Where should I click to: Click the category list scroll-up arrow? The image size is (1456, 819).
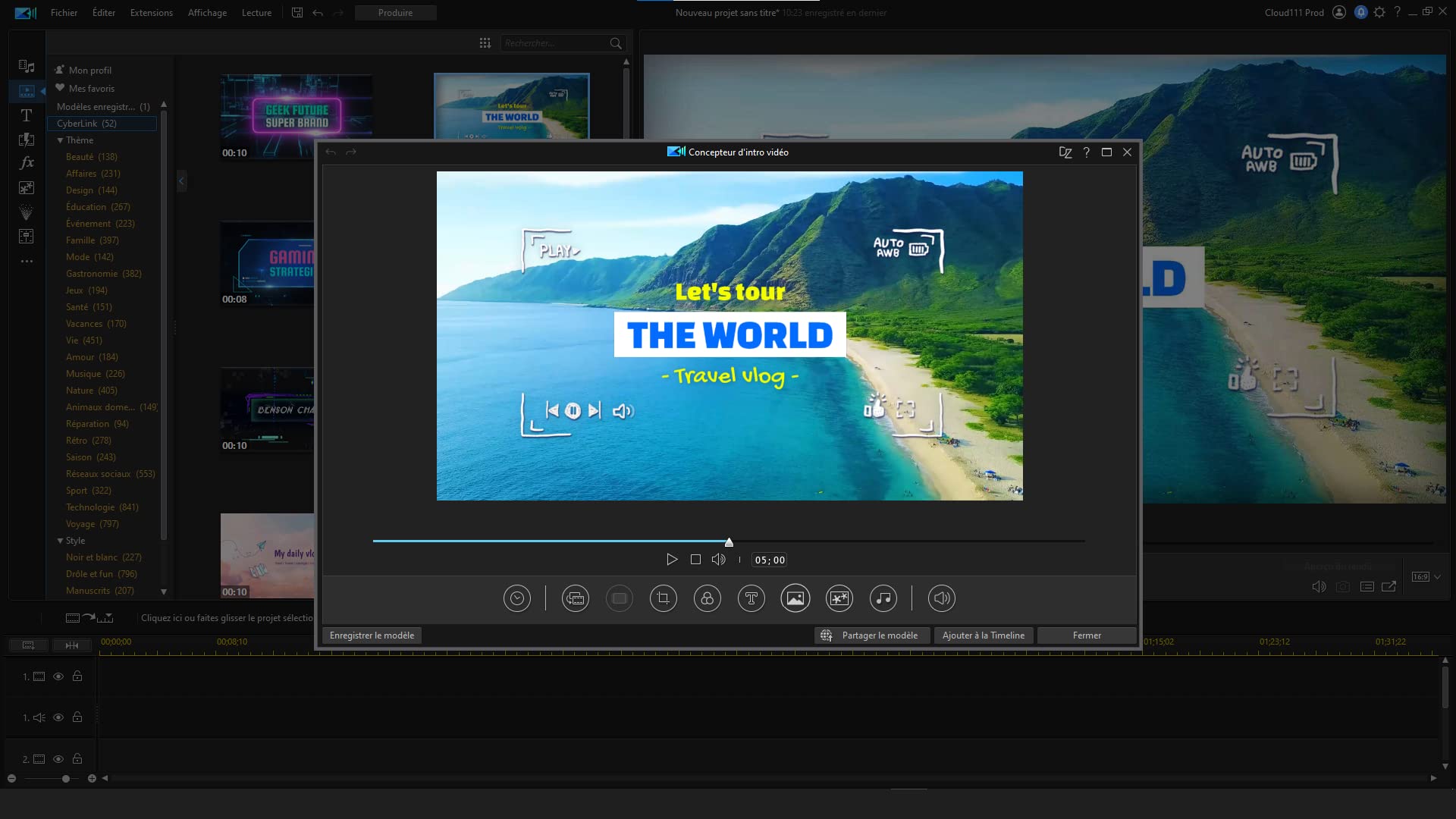(x=164, y=105)
